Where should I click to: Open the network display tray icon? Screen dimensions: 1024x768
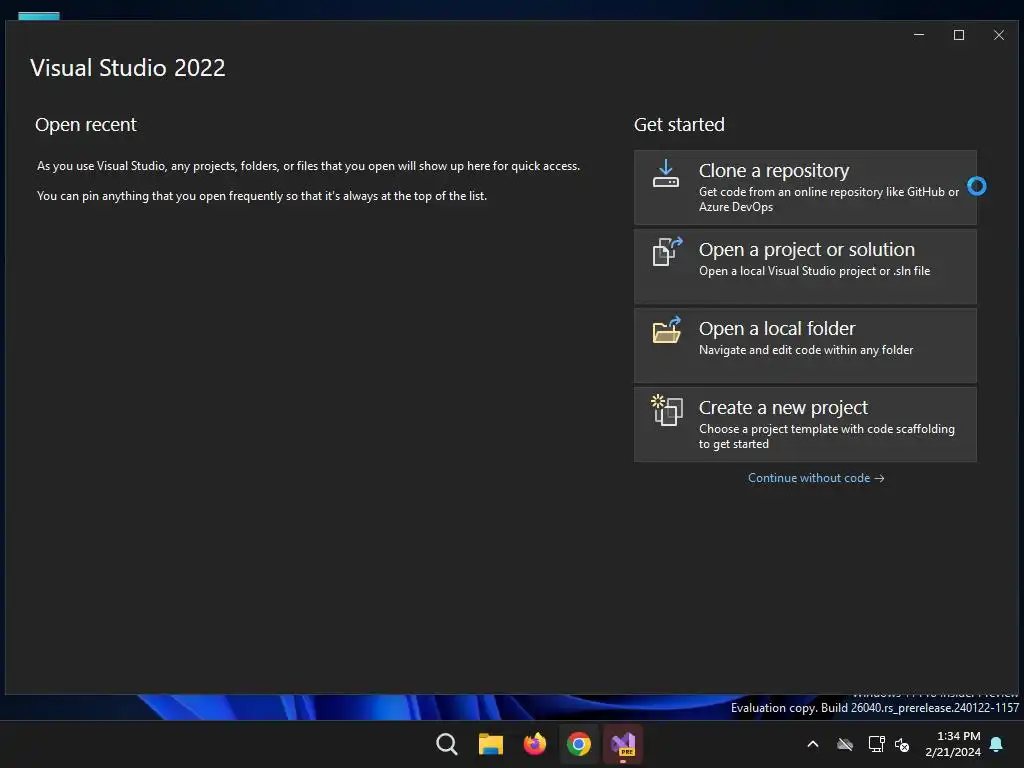pyautogui.click(x=876, y=744)
